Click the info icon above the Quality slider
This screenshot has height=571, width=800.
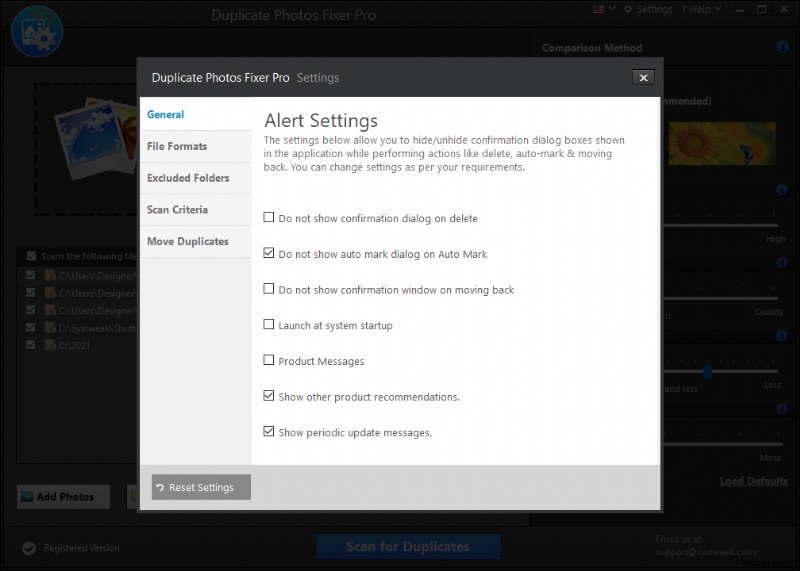[782, 263]
